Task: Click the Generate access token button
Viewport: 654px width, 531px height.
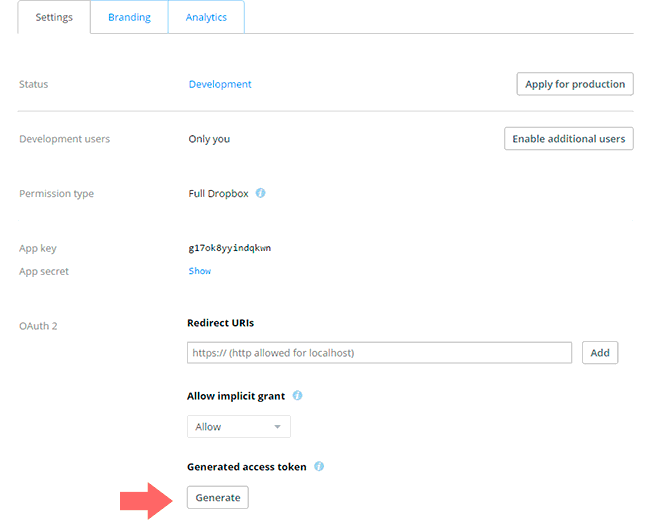Action: 218,497
